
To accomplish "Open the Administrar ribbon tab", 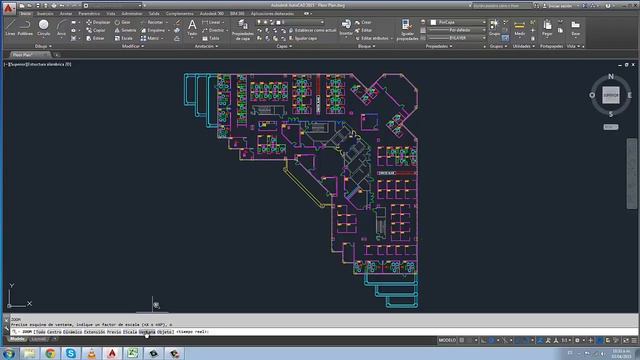I will pyautogui.click(x=132, y=13).
